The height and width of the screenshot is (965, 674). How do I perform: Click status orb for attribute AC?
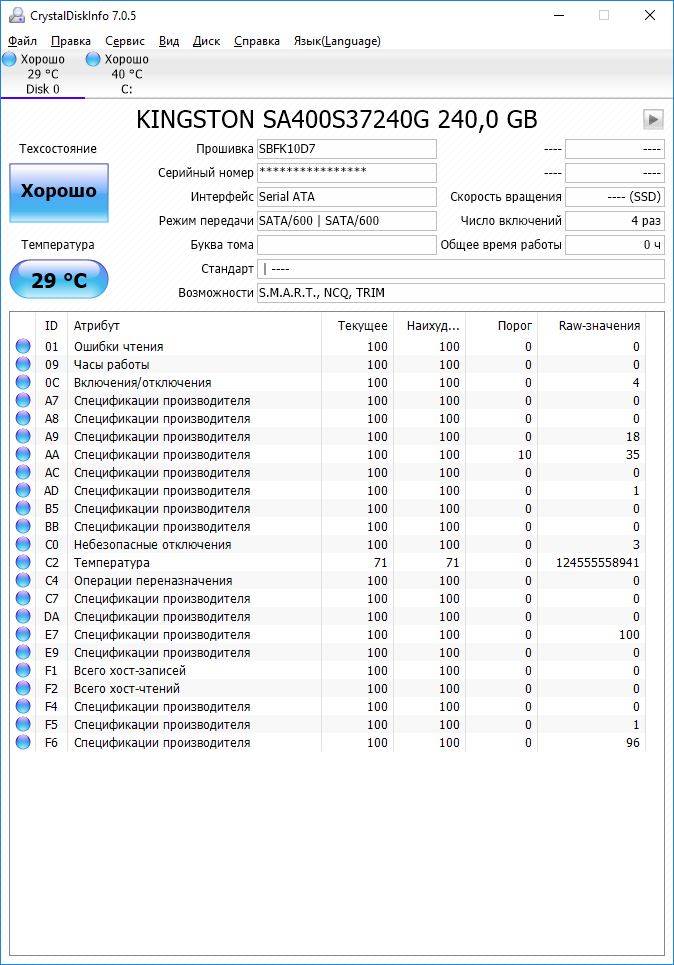(23, 473)
